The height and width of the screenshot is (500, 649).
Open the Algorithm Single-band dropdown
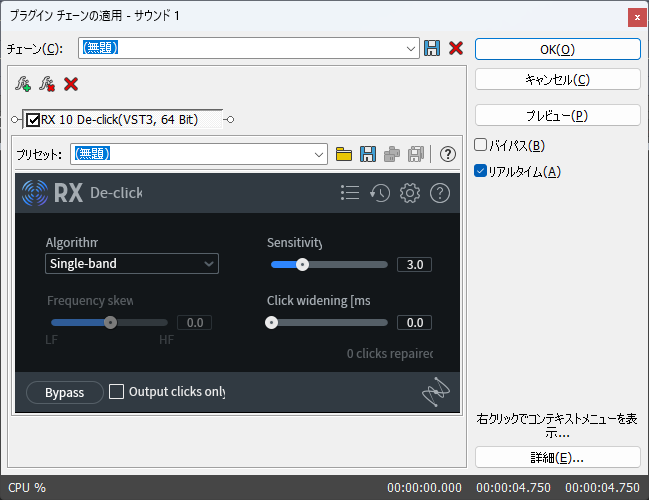tap(132, 264)
